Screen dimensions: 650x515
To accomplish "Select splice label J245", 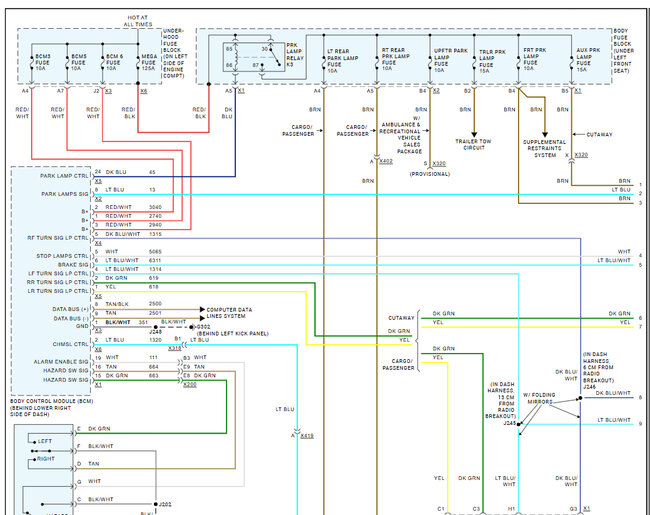I will pyautogui.click(x=509, y=423).
